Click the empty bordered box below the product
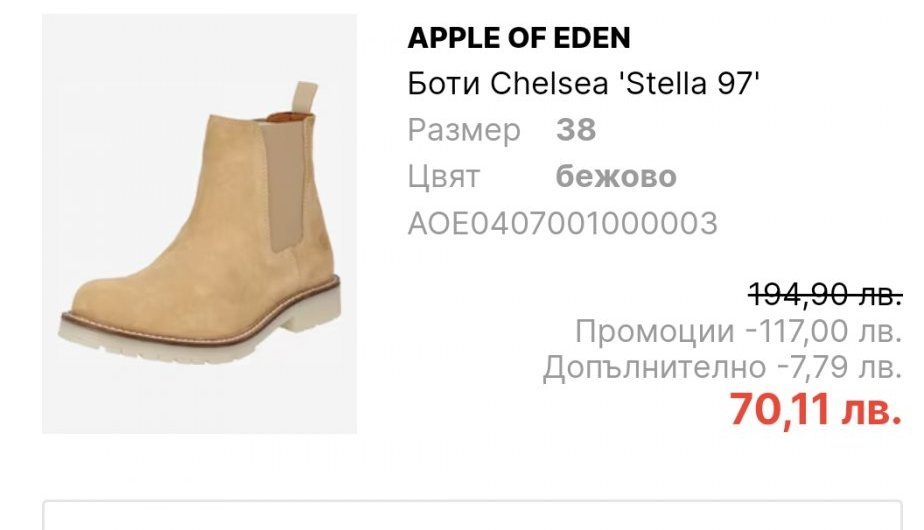The height and width of the screenshot is (530, 924). 472,515
